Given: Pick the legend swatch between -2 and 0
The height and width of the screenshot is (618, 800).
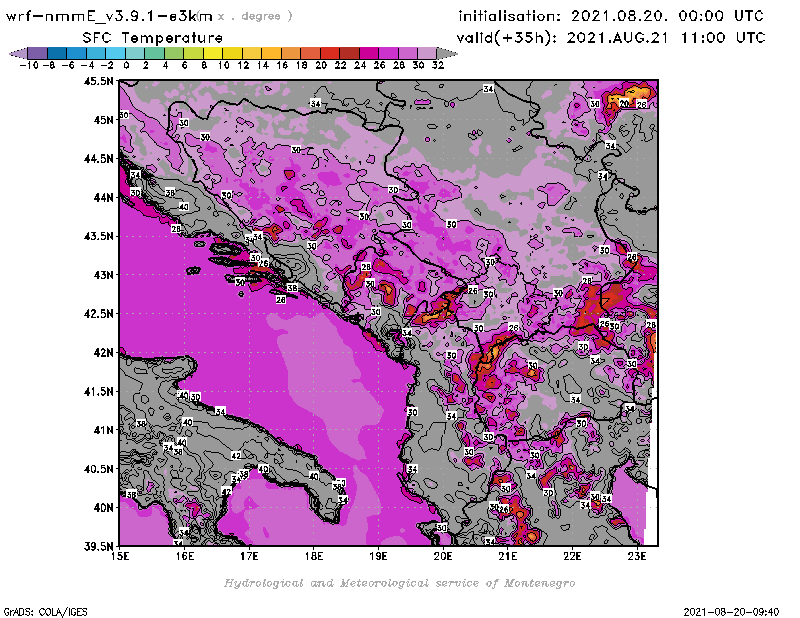Looking at the screenshot, I should point(115,53).
